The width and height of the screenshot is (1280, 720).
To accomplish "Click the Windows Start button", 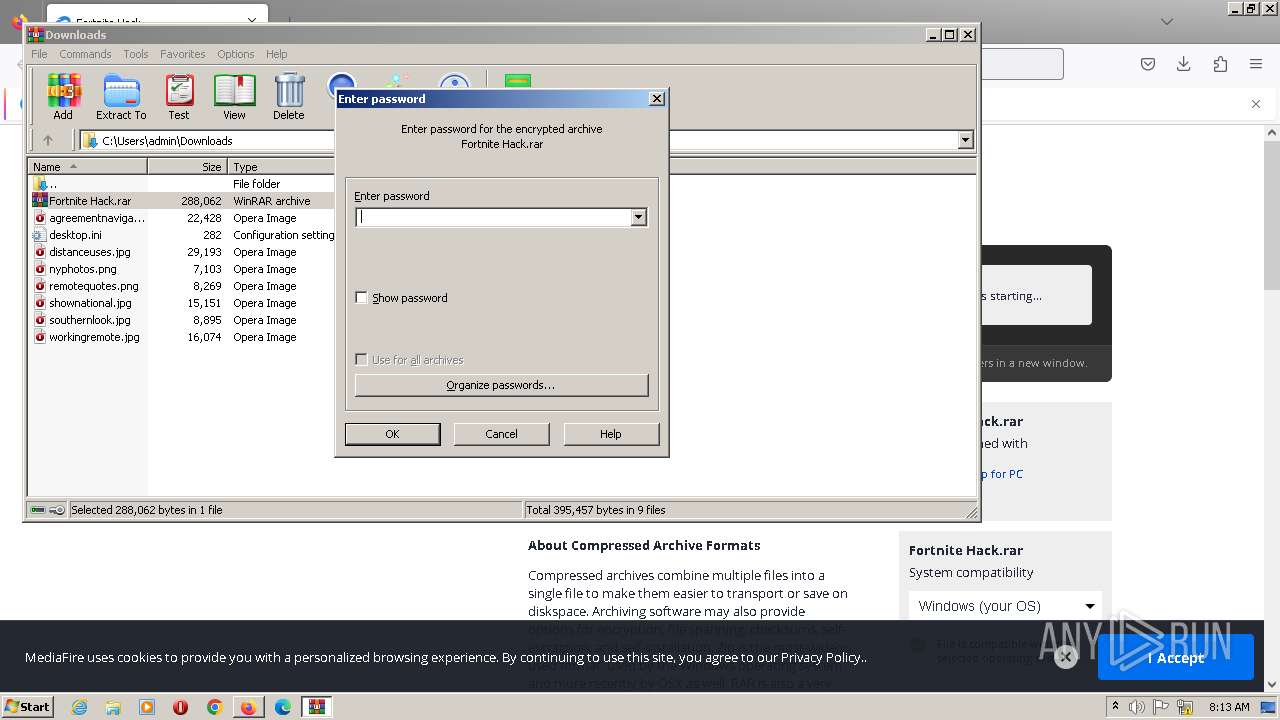I will tap(27, 706).
